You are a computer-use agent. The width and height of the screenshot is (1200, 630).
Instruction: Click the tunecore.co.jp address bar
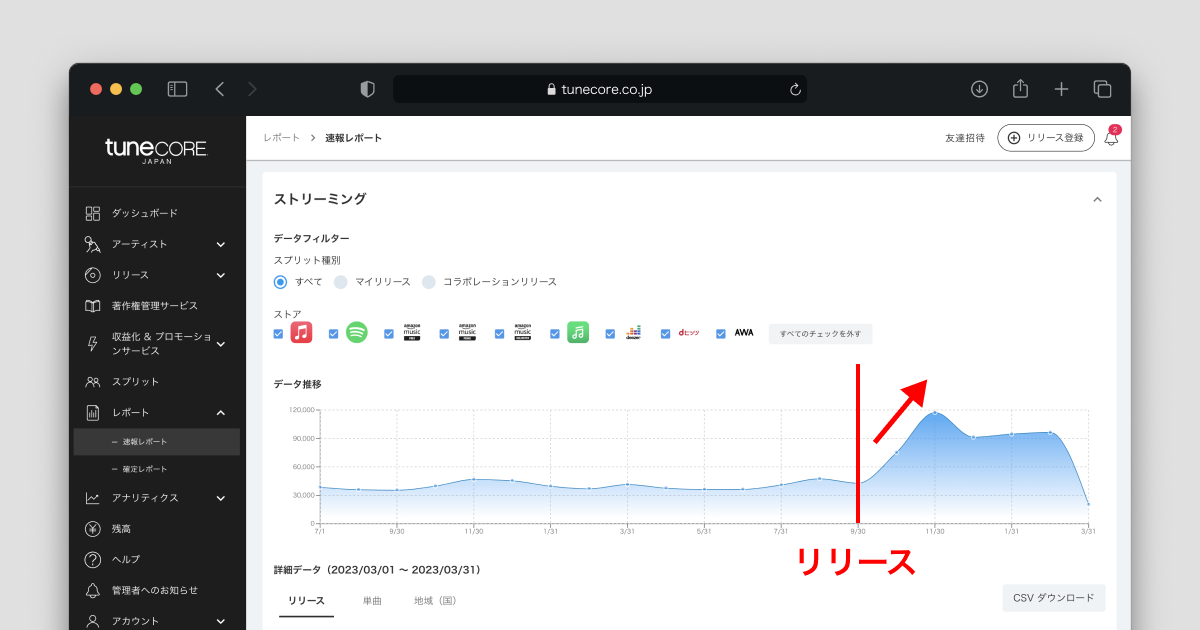pyautogui.click(x=600, y=89)
